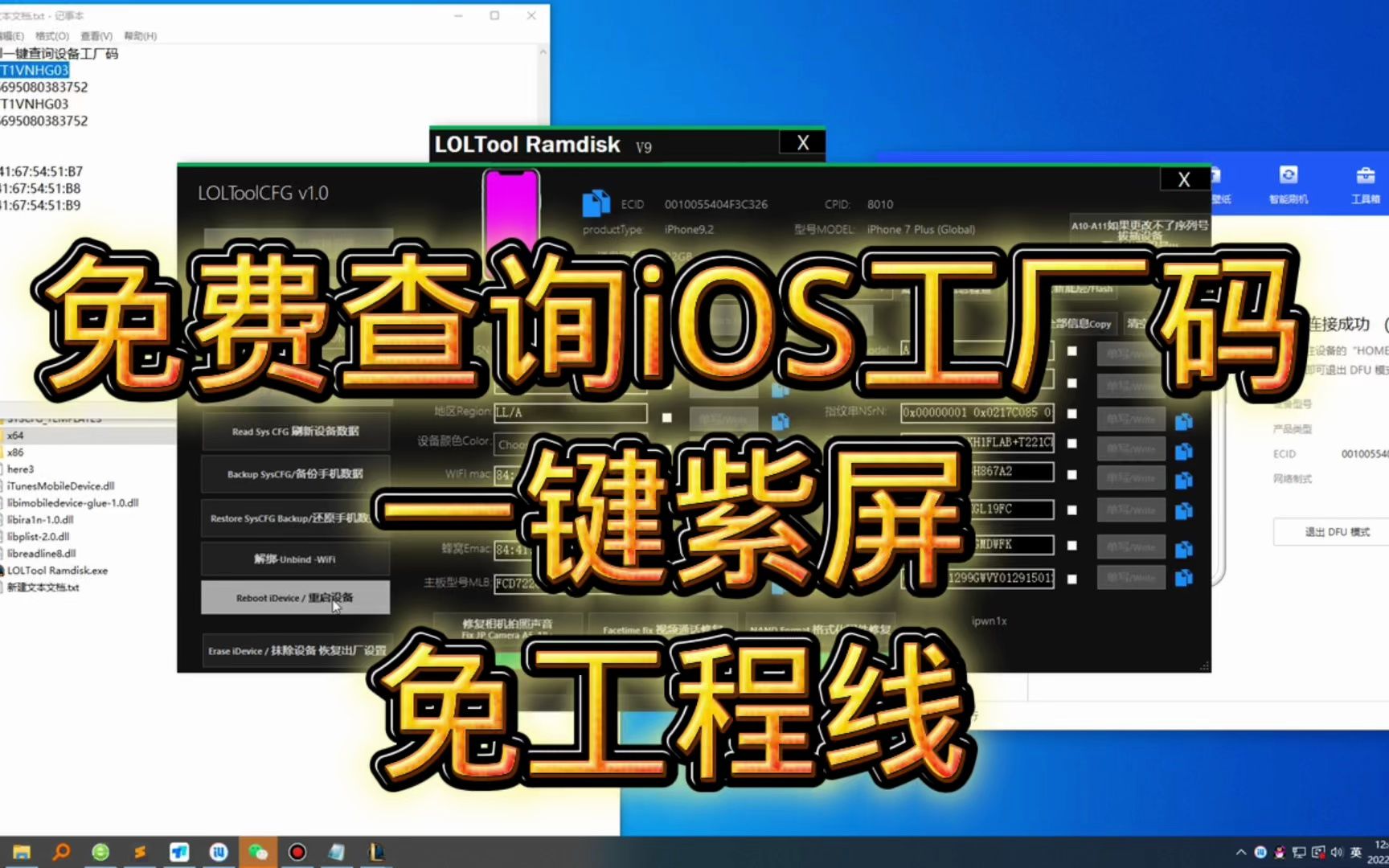The width and height of the screenshot is (1389, 868).
Task: Click Write button in the NSrN row
Action: point(1131,419)
